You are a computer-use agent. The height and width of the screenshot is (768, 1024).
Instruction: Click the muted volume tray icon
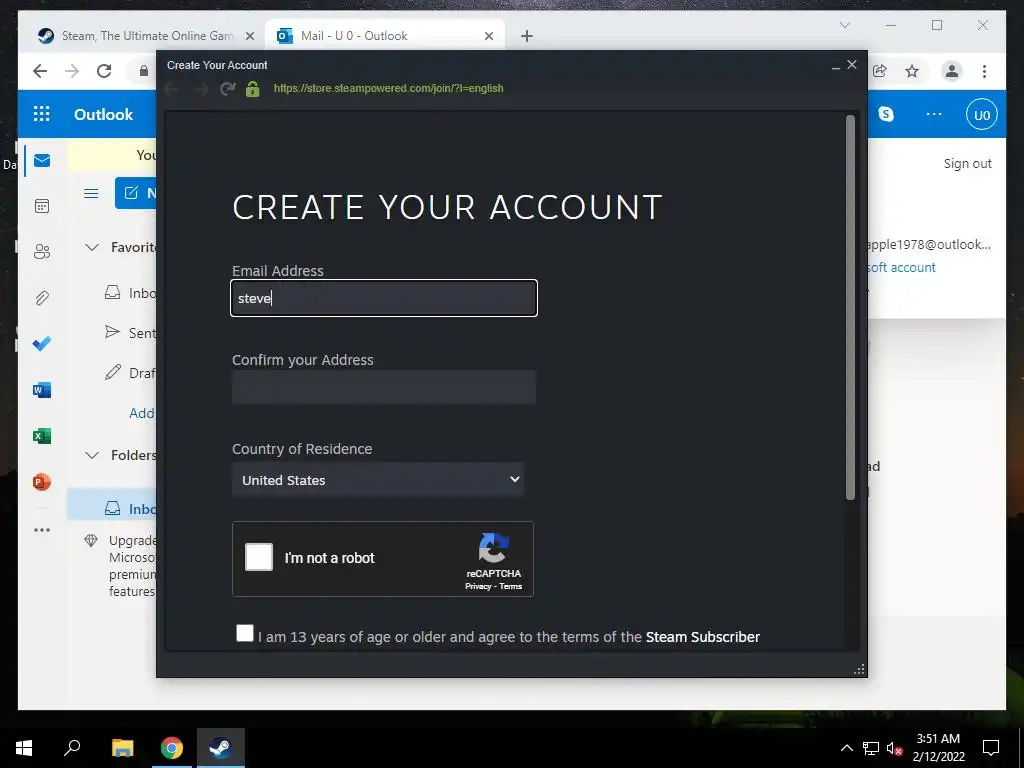[x=894, y=748]
